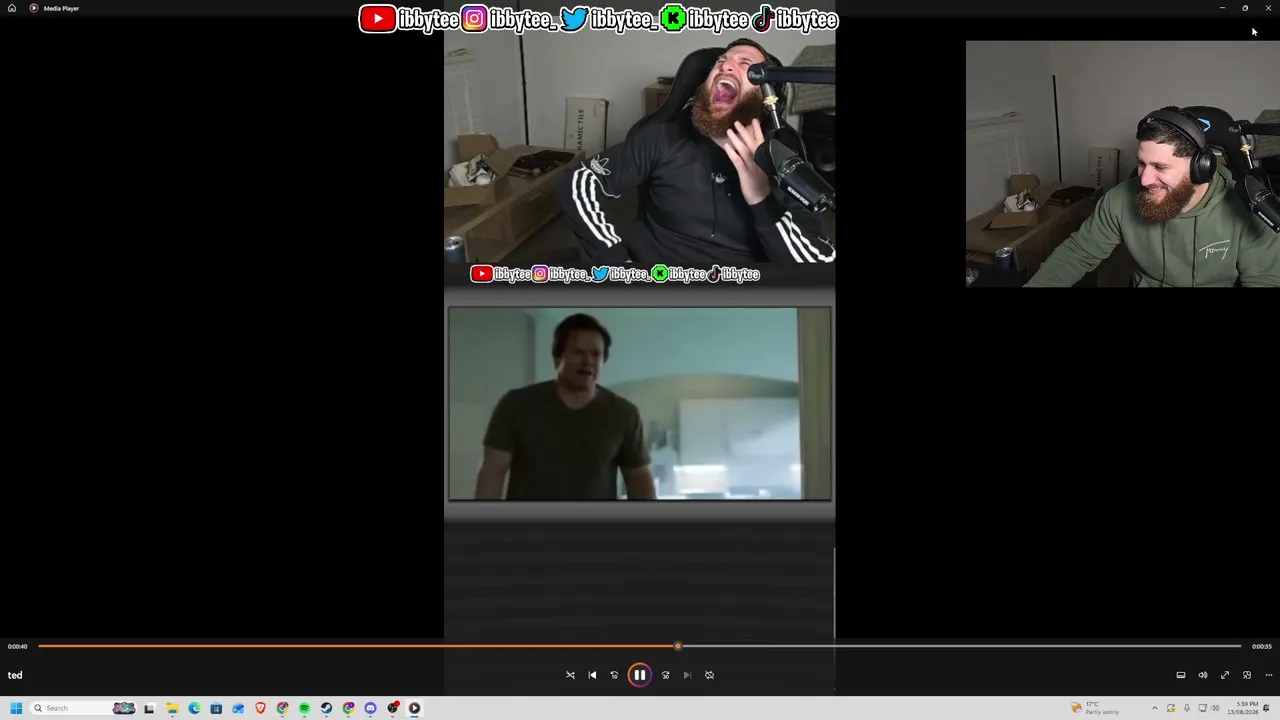Click the microphone icon in system tray
Viewport: 1280px width, 720px height.
click(x=1187, y=708)
